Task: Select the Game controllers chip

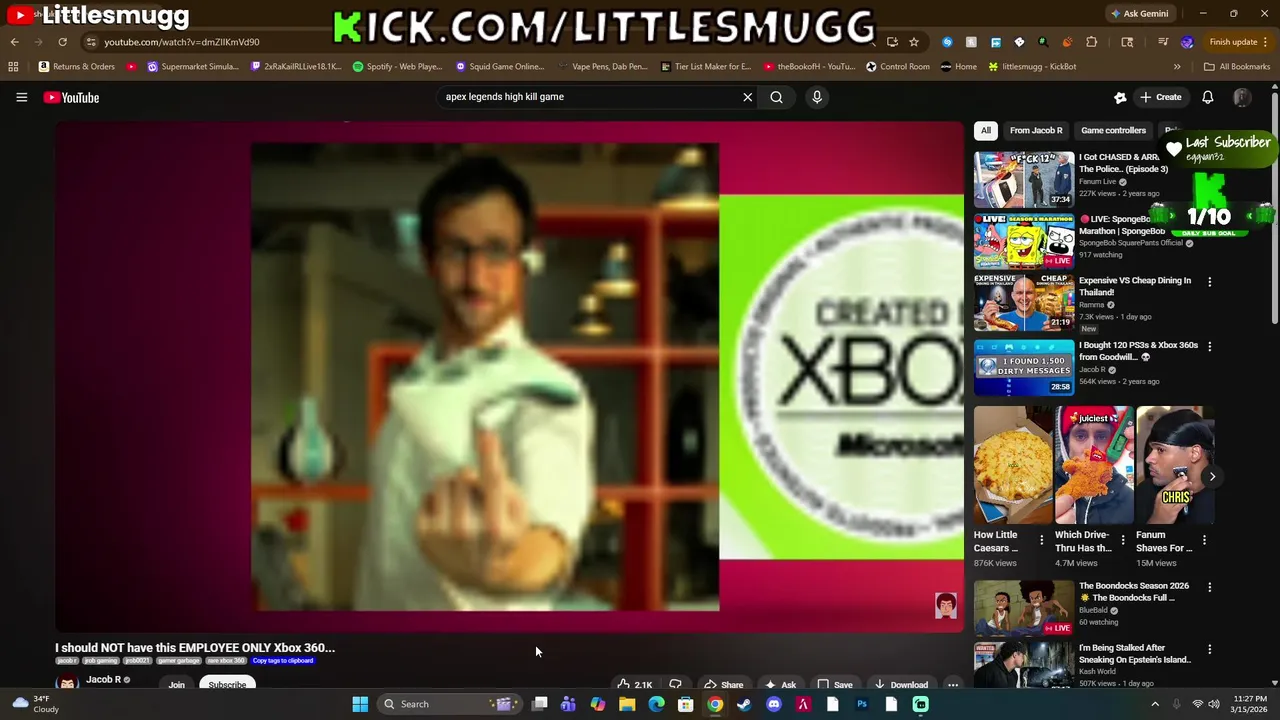Action: click(1113, 130)
